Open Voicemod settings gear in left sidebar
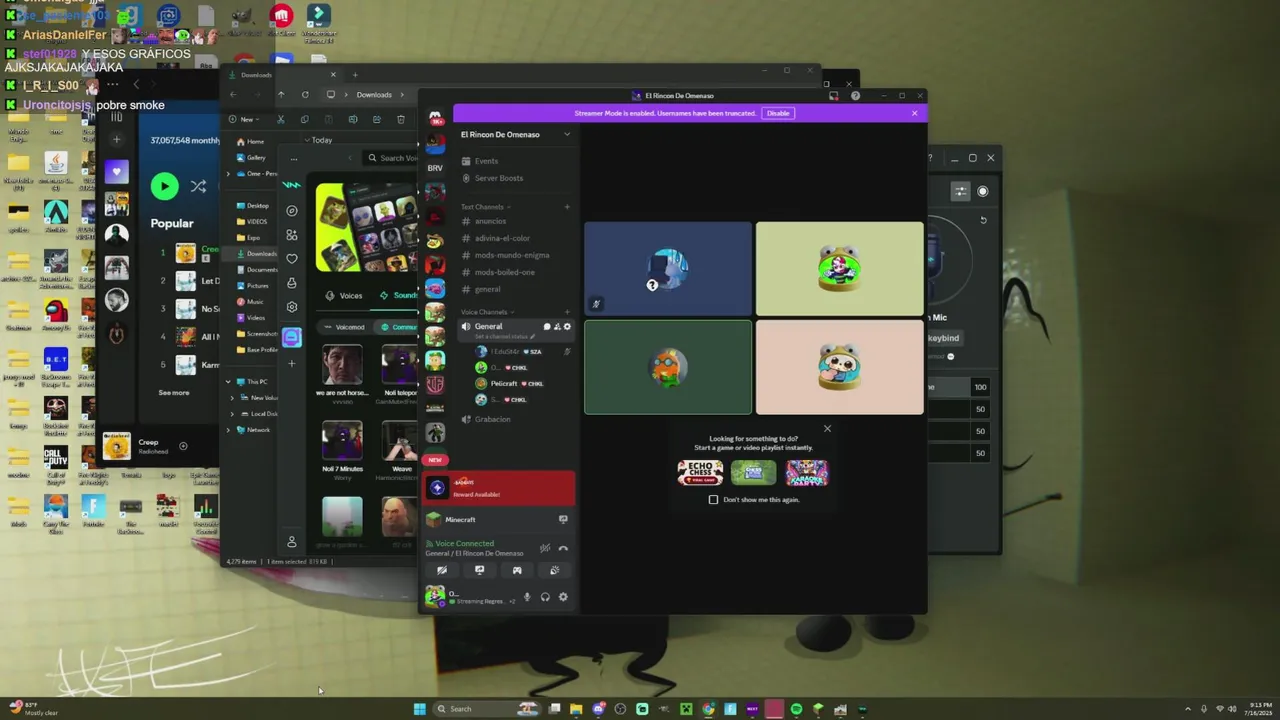The width and height of the screenshot is (1280, 720). pos(292,307)
